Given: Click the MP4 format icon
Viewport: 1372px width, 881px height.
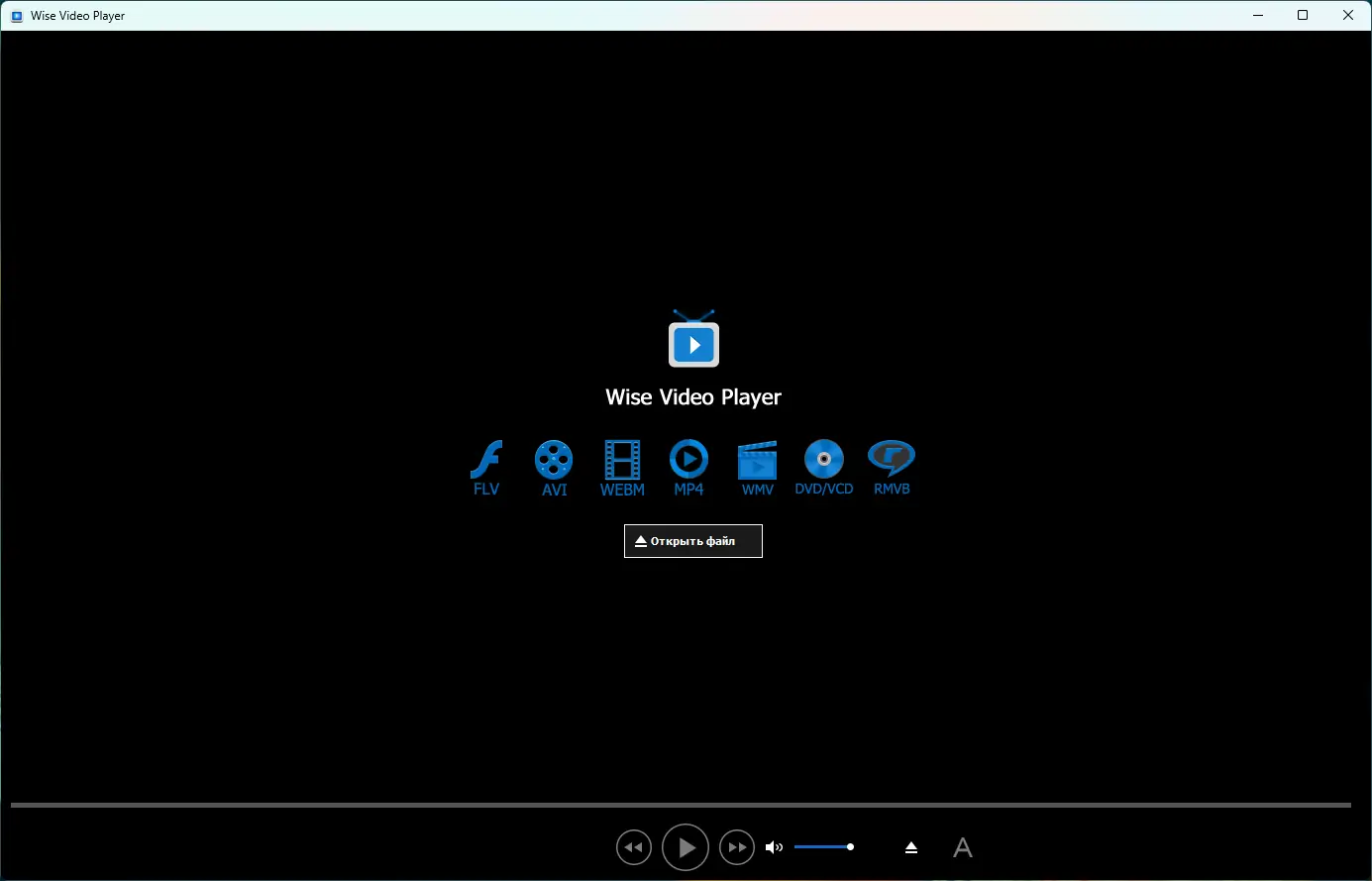Looking at the screenshot, I should tap(688, 468).
